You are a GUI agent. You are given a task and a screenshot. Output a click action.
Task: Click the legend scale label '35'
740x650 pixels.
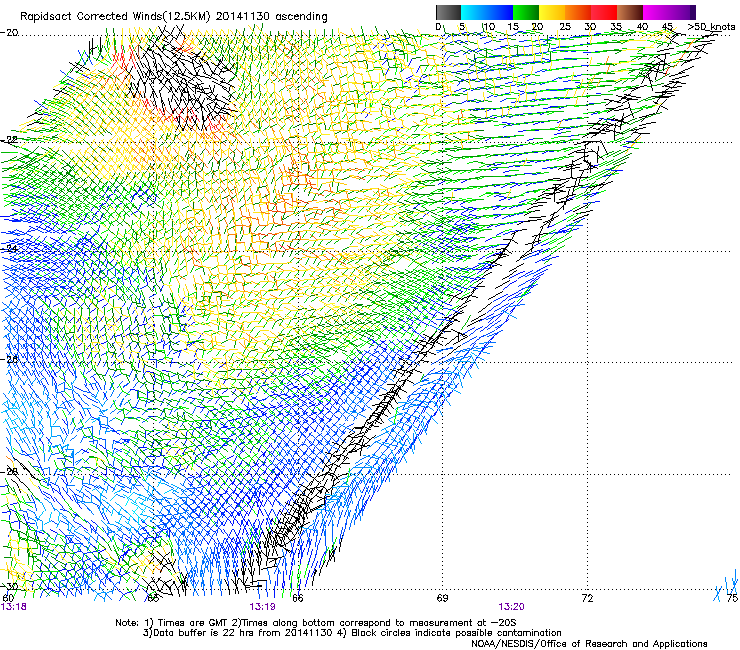pos(616,26)
